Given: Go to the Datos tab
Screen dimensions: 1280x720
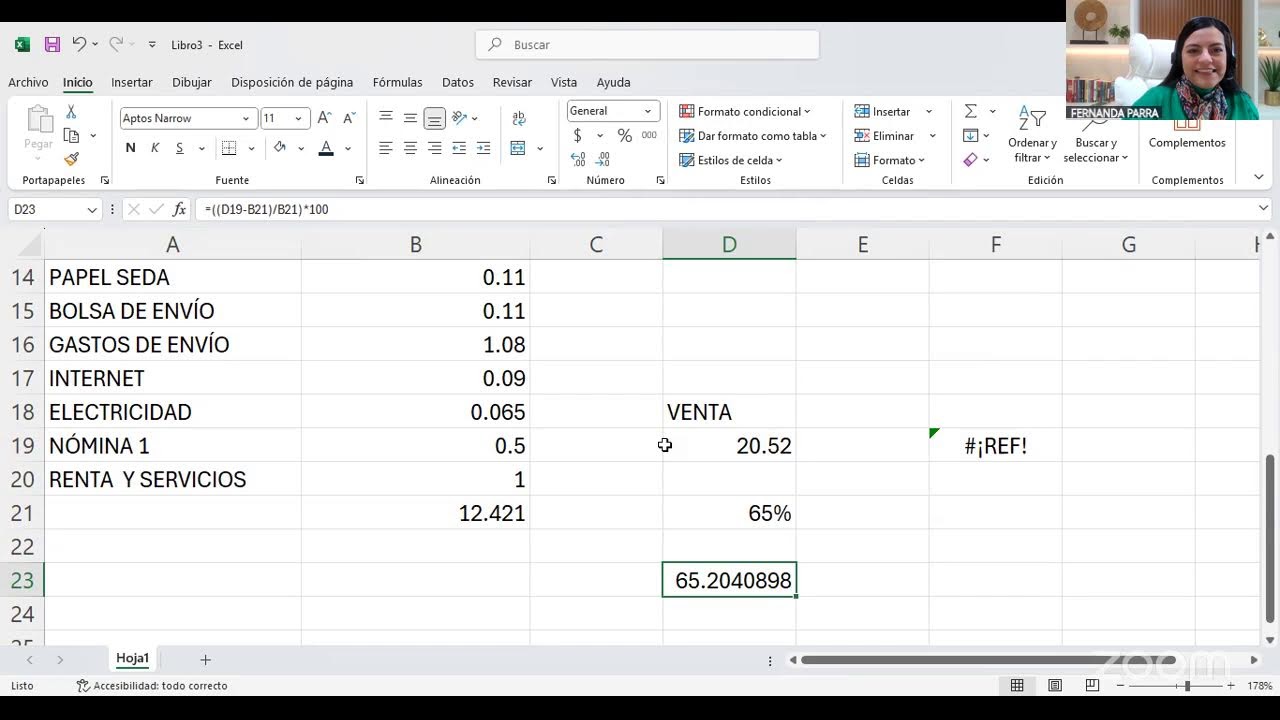Looking at the screenshot, I should tap(458, 82).
